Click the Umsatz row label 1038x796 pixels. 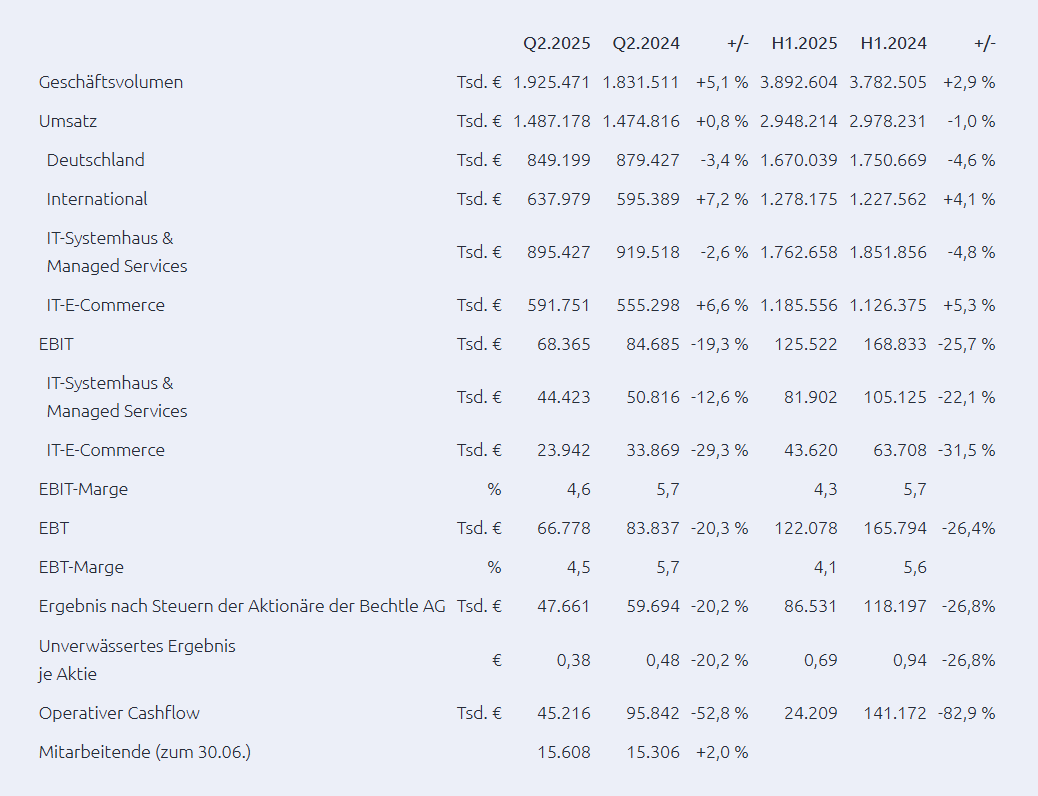pos(68,121)
